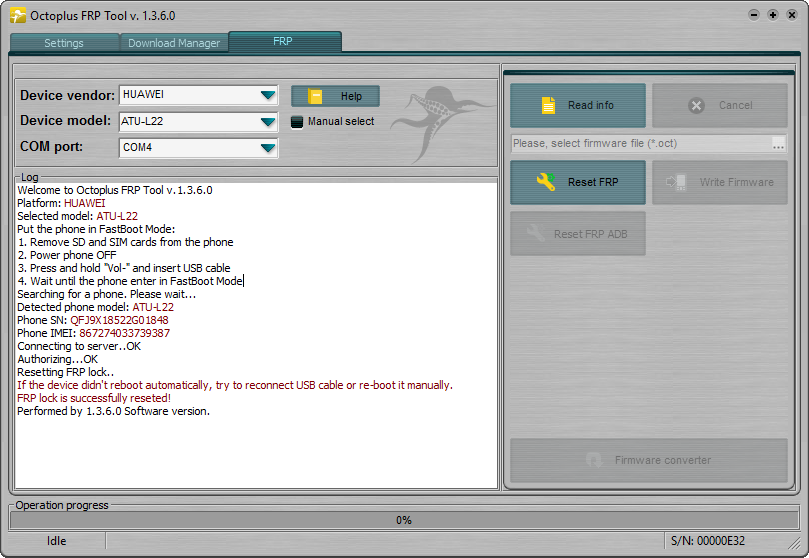Click '2. Power phone OFF' log line

67,255
